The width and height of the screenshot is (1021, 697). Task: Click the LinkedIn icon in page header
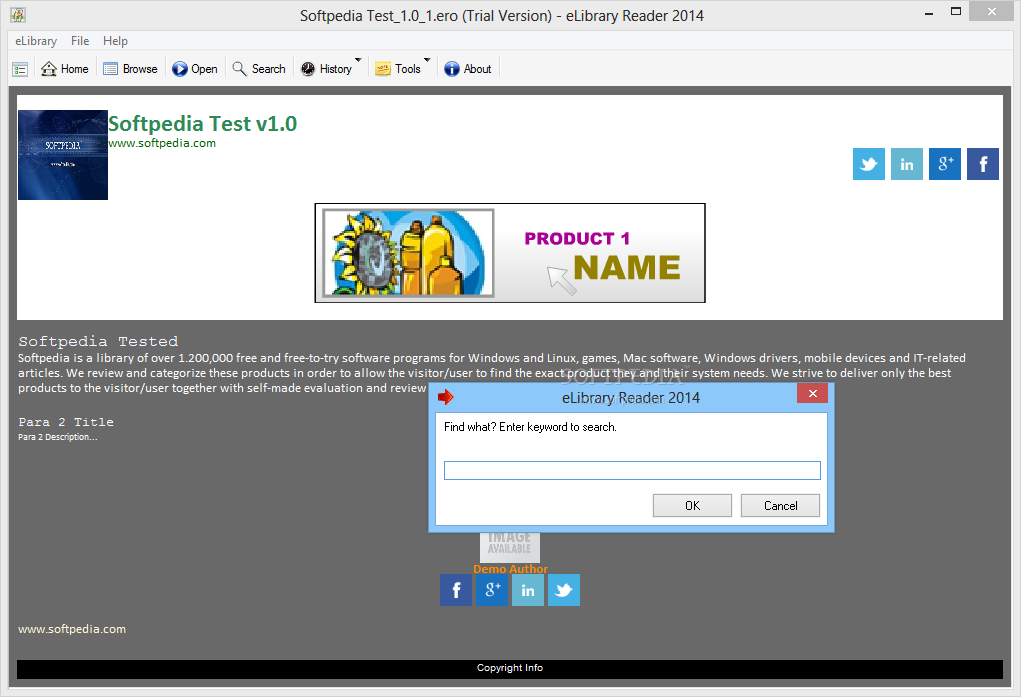pos(907,164)
